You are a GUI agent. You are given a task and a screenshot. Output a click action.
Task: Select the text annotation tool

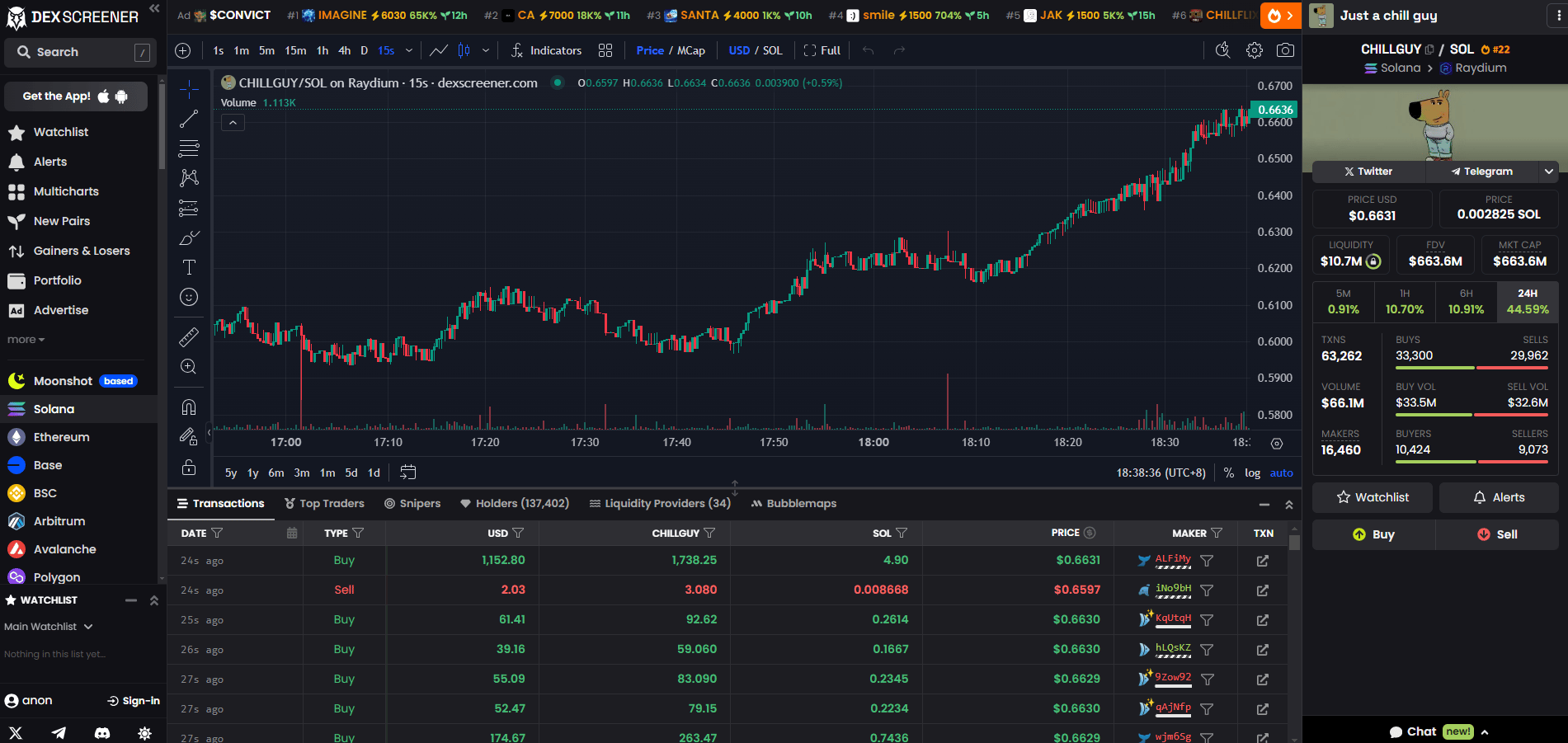tap(189, 267)
